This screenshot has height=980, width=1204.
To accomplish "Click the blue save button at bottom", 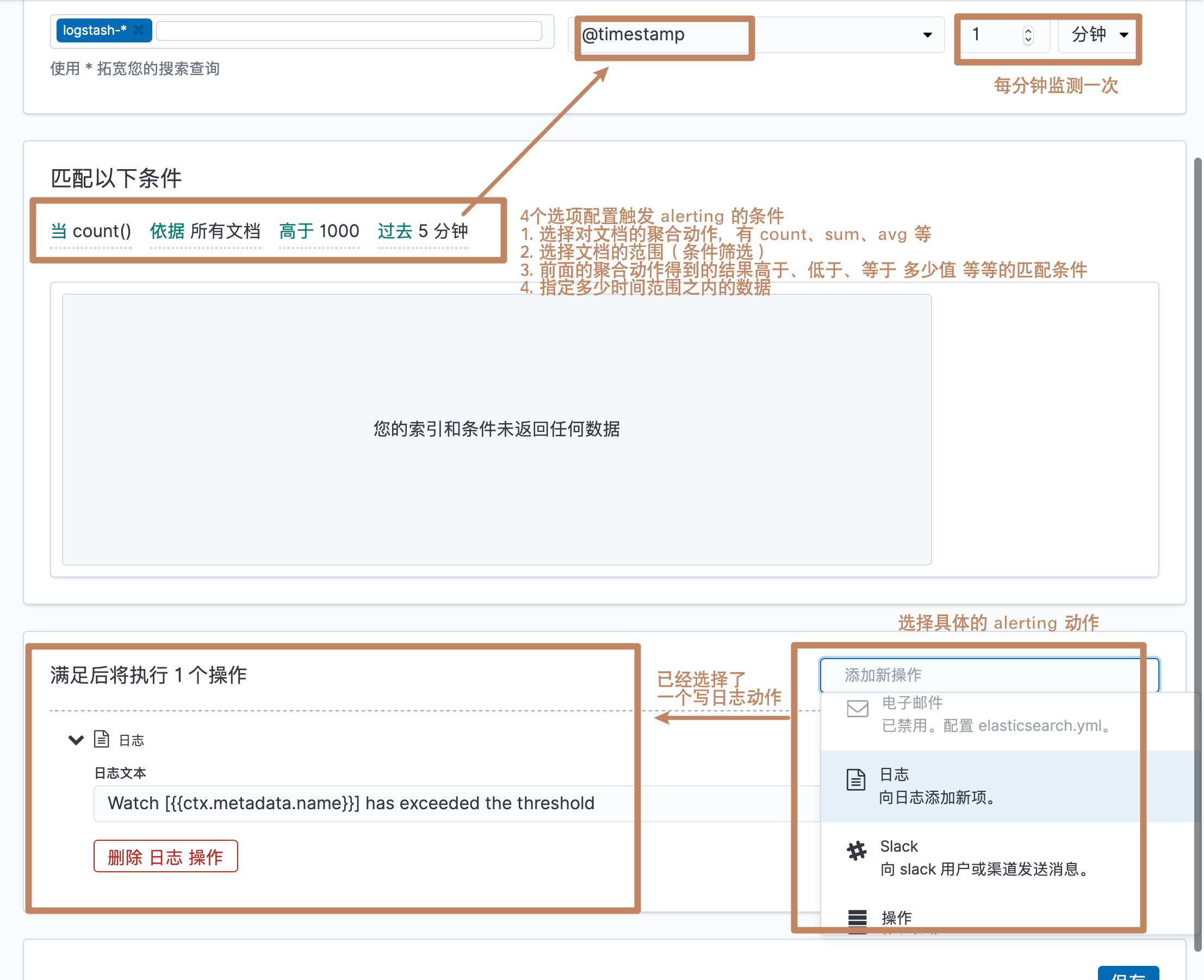I will point(1127,974).
